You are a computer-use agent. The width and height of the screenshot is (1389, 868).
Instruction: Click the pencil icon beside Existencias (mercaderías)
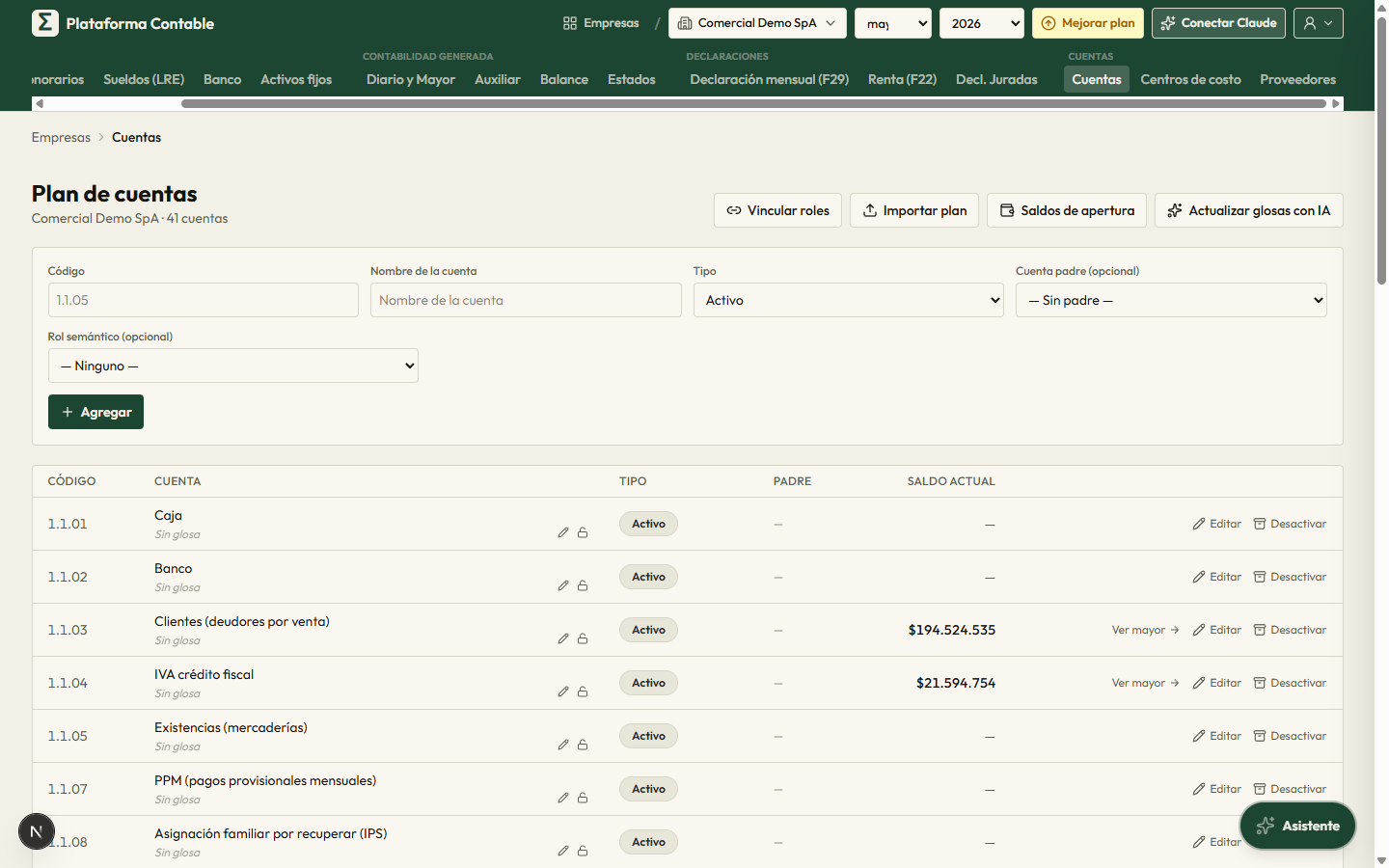563,745
